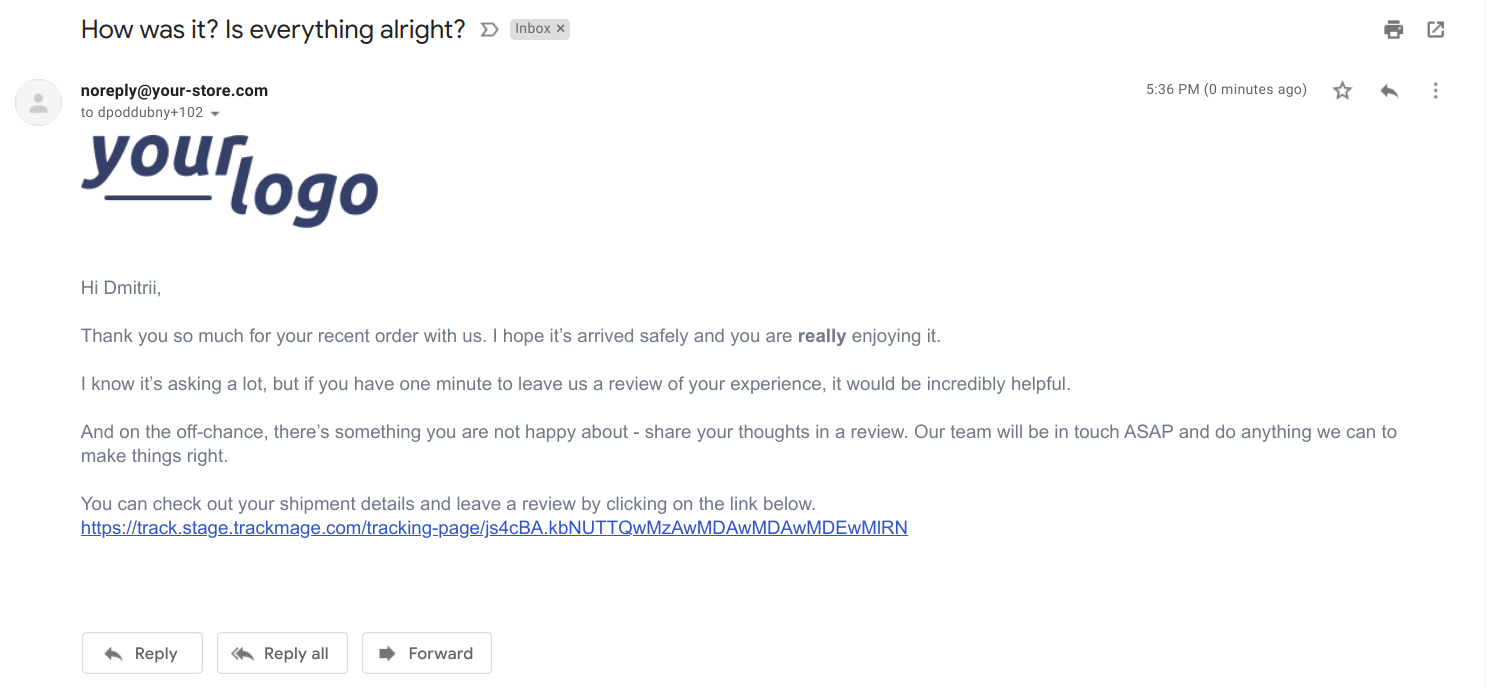This screenshot has height=688, width=1487.
Task: Click the reply arrow icon beside the star
Action: coord(1389,91)
